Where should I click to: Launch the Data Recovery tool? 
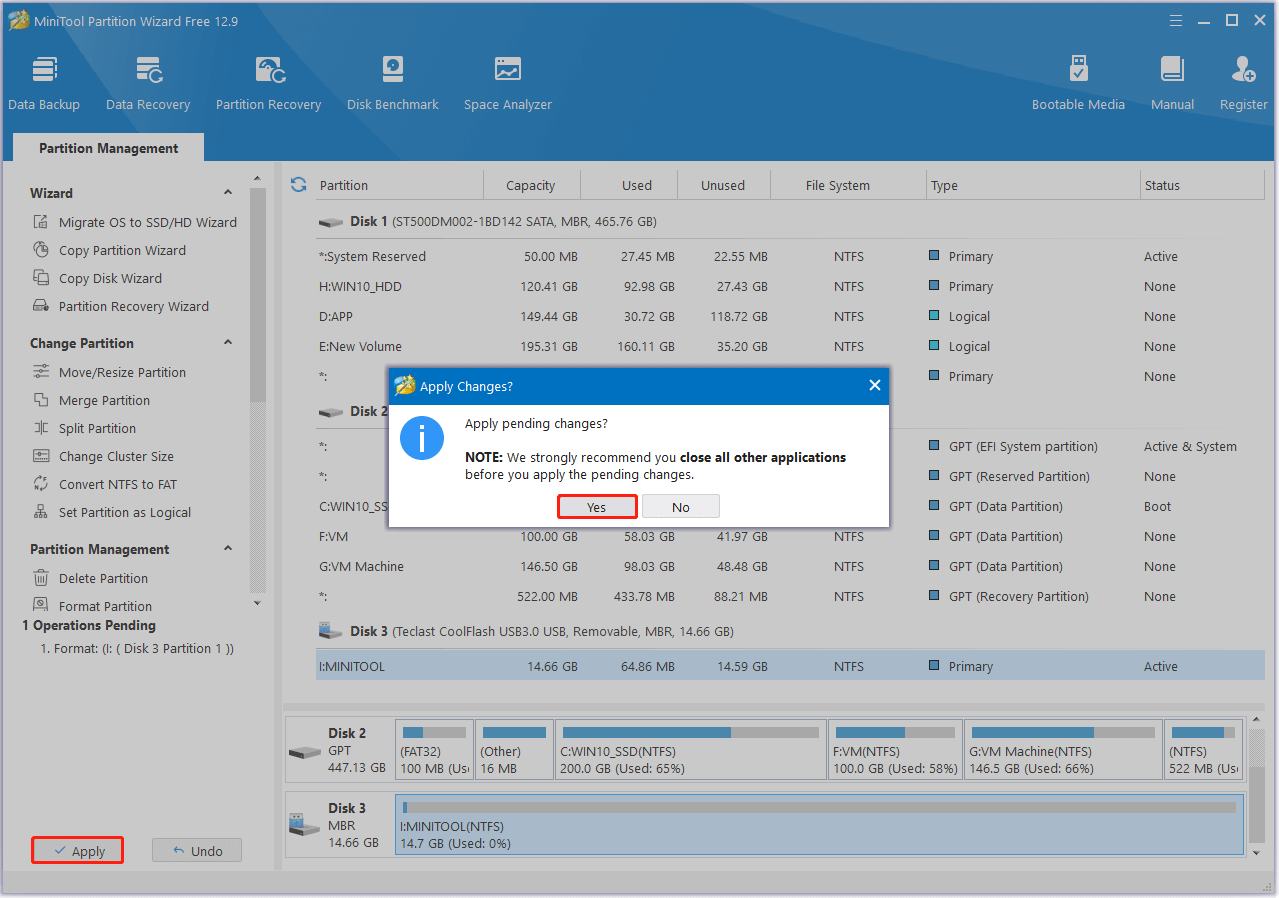pos(148,82)
